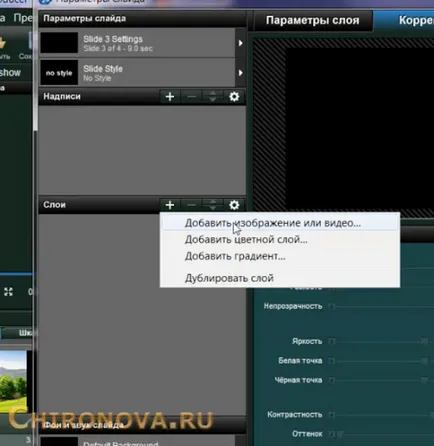This screenshot has height=446, width=434.
Task: Open Слои gear settings icon
Action: [234, 205]
